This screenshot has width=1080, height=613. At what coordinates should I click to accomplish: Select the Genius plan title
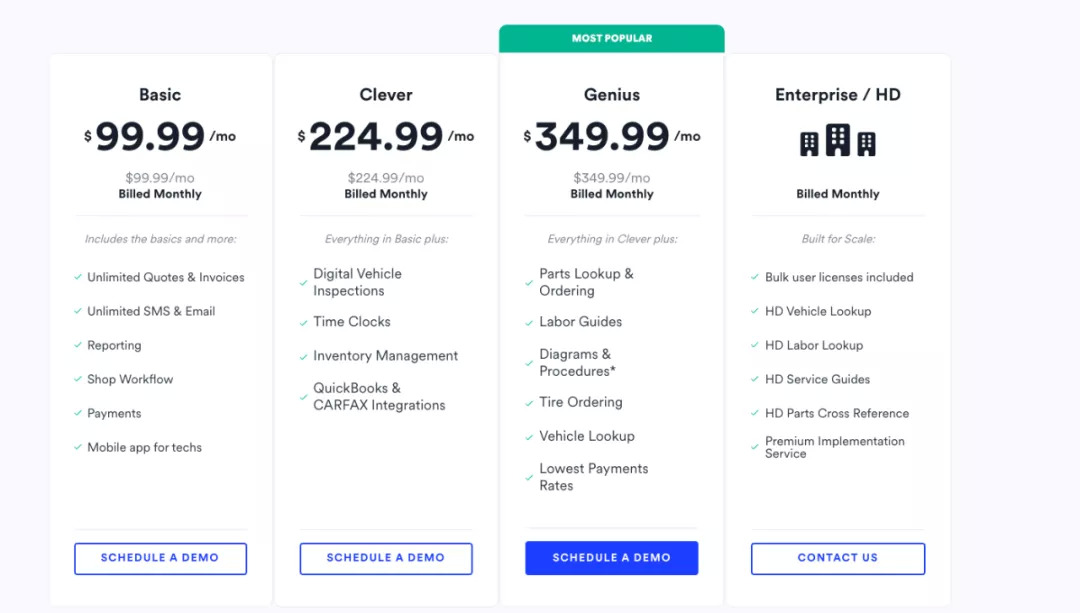click(611, 95)
